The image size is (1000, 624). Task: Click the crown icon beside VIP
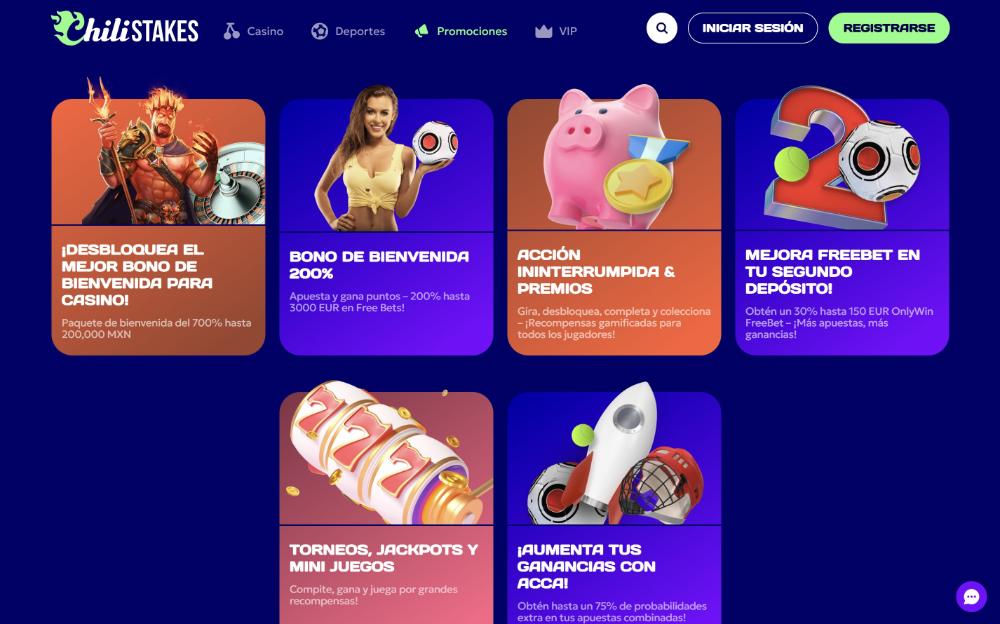pos(543,31)
